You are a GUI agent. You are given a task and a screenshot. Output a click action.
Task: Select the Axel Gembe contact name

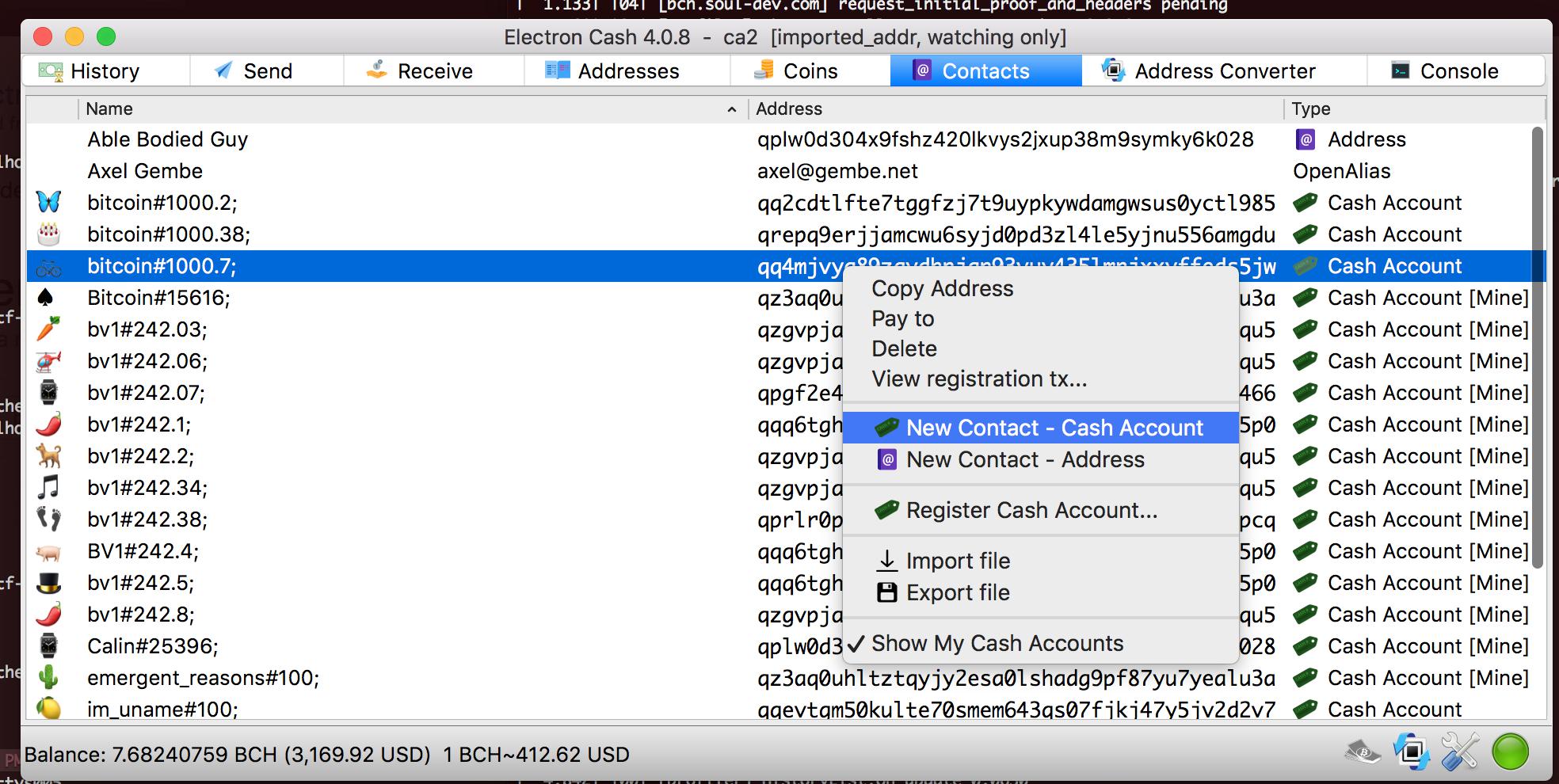click(145, 171)
